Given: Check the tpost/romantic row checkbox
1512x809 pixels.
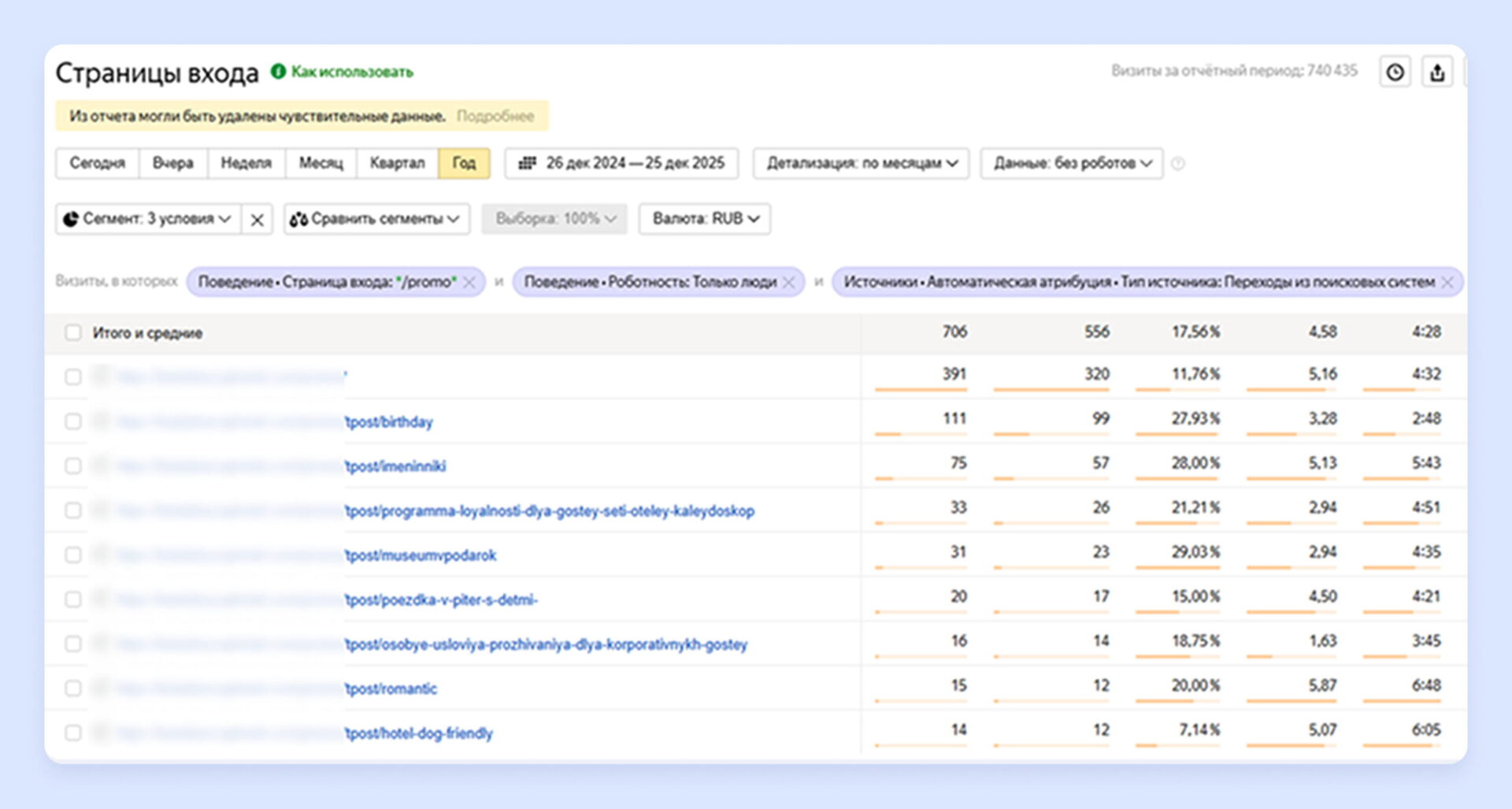Looking at the screenshot, I should (73, 688).
